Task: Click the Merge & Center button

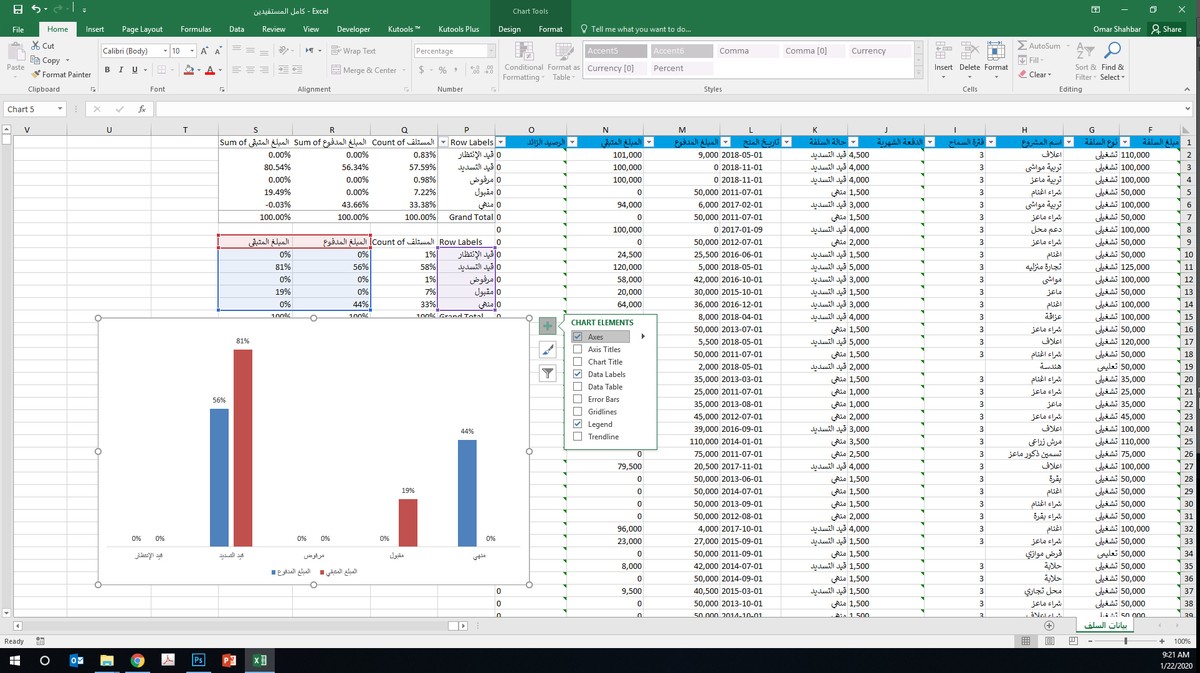Action: click(x=363, y=70)
